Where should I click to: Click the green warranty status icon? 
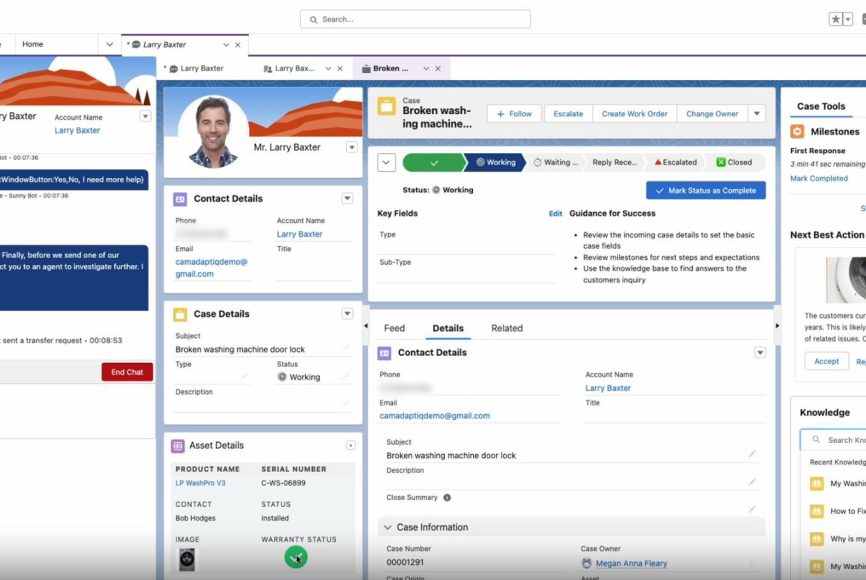[x=296, y=557]
